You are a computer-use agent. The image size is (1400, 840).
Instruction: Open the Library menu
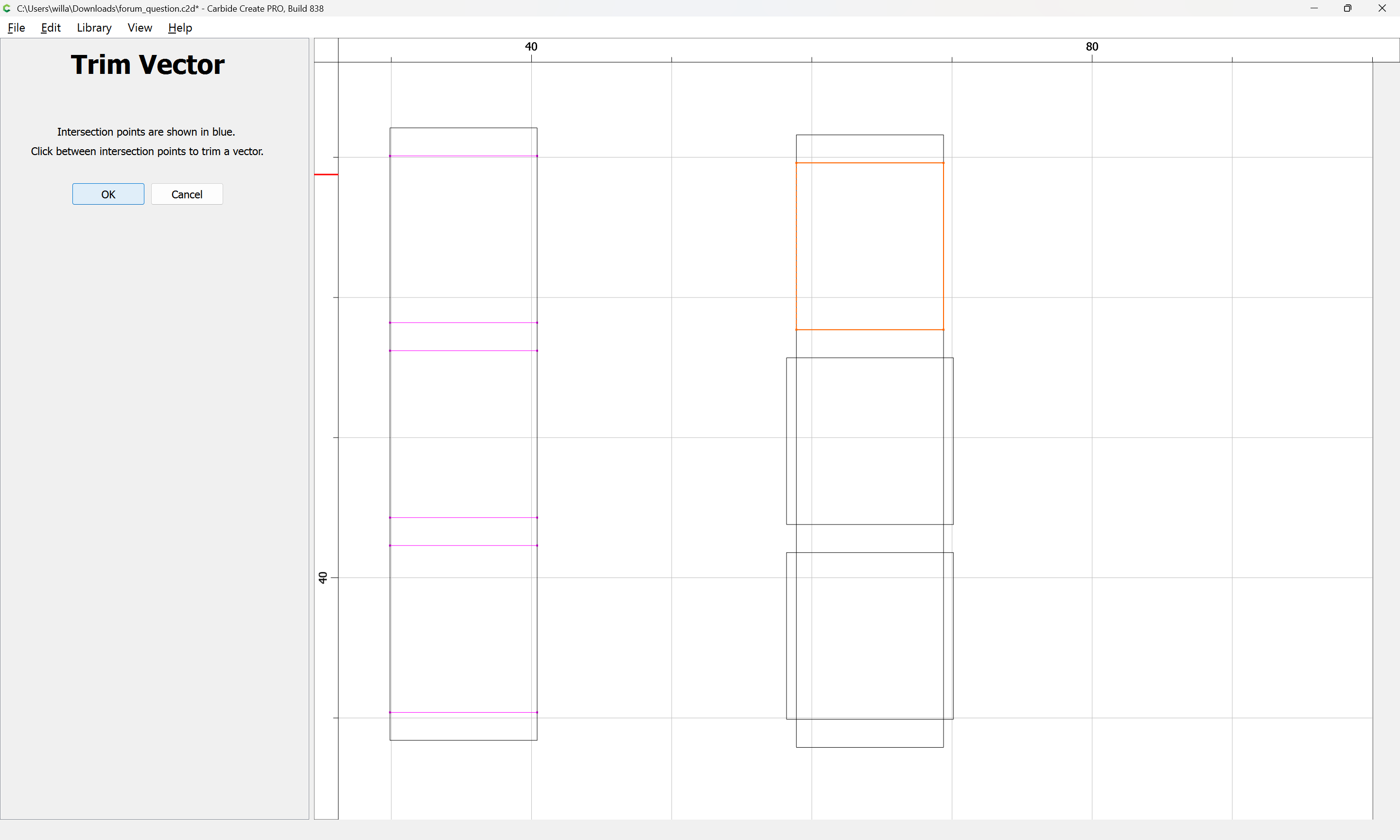point(94,28)
